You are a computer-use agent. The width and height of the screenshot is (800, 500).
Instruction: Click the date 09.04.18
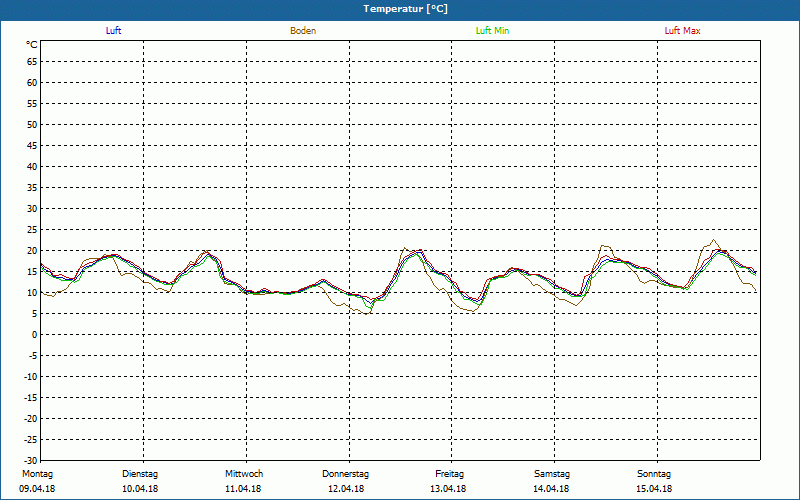(37, 489)
